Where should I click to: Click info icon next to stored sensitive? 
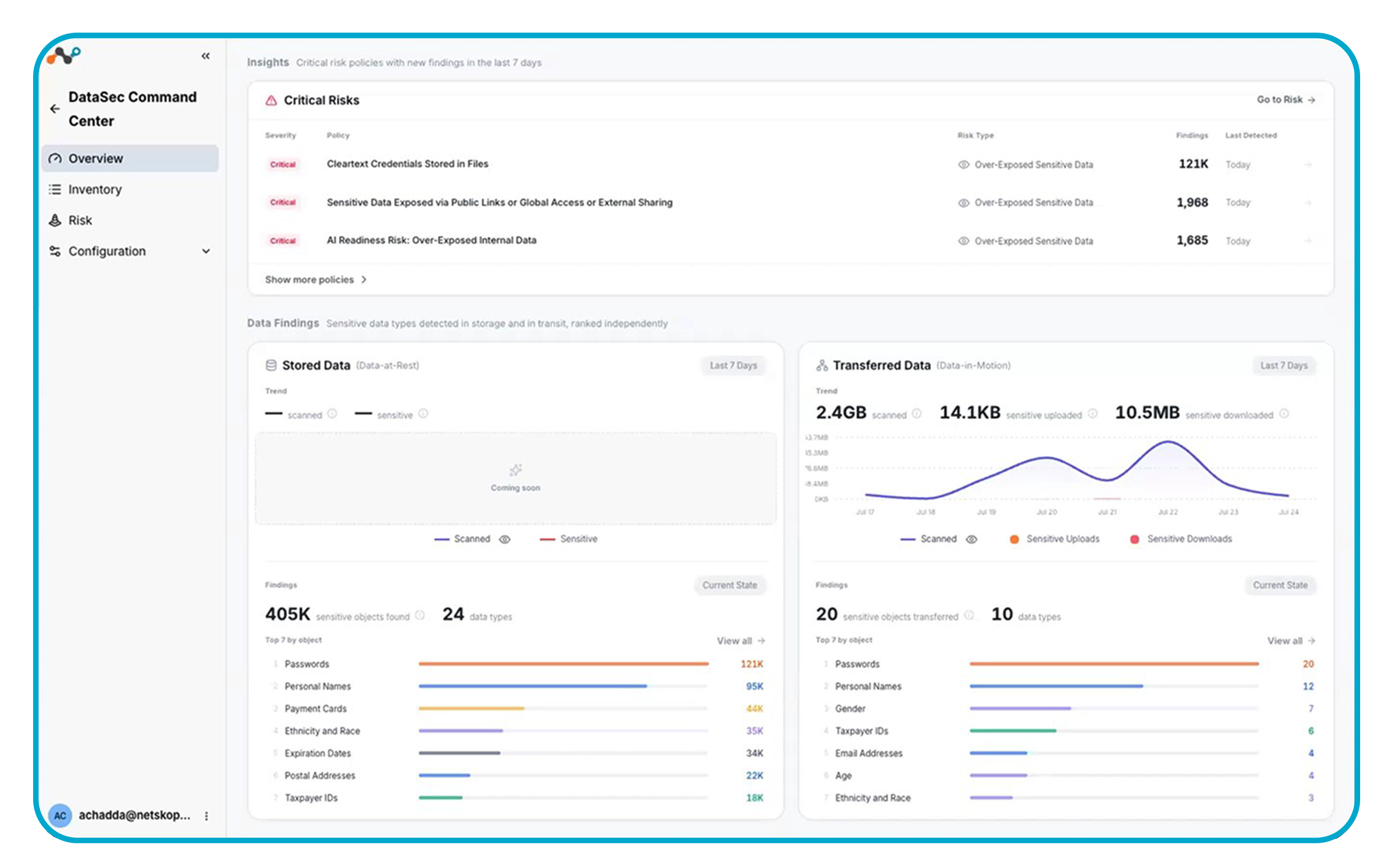(x=423, y=414)
